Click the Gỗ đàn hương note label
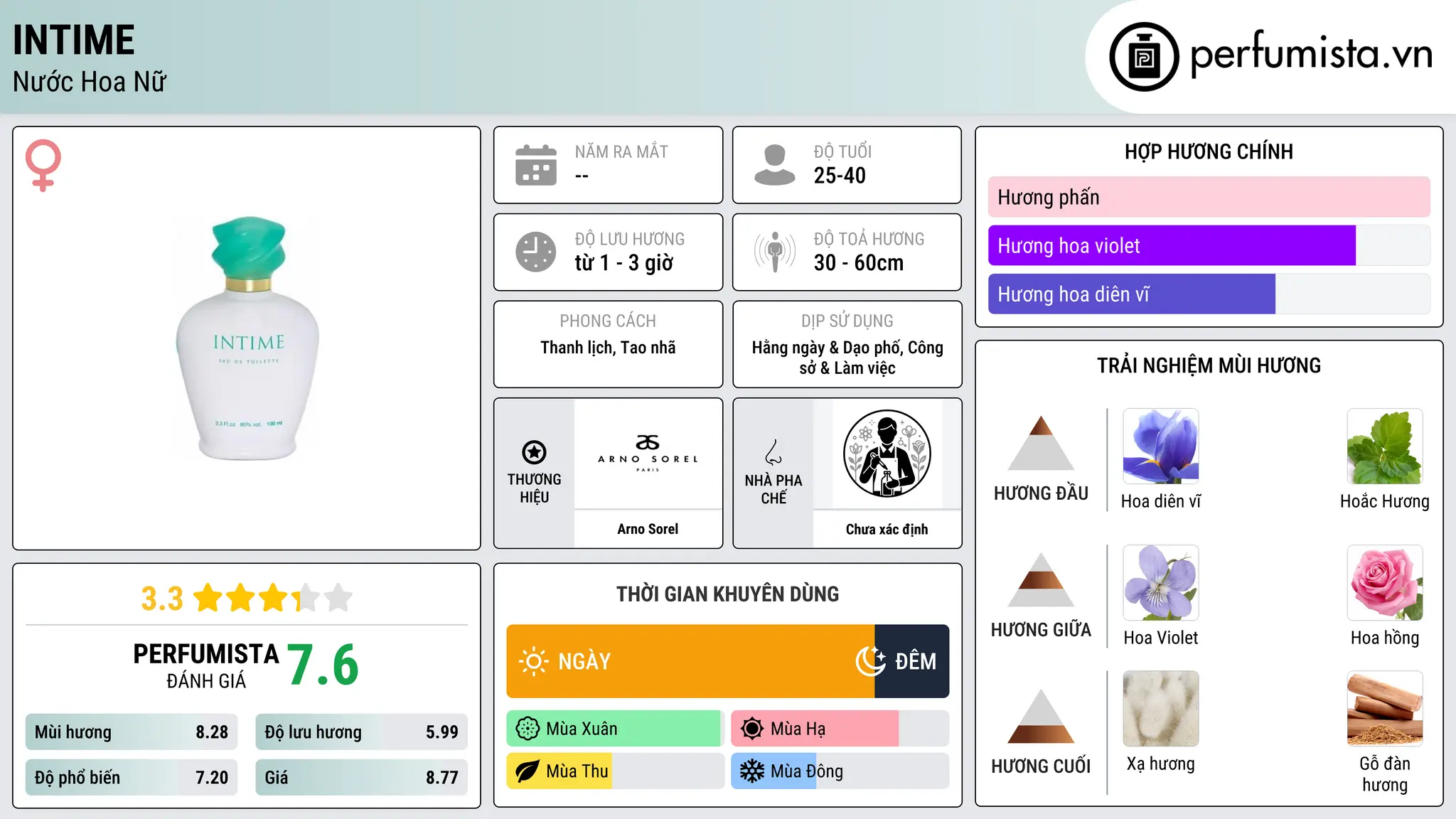The width and height of the screenshot is (1456, 819). pos(1385,774)
